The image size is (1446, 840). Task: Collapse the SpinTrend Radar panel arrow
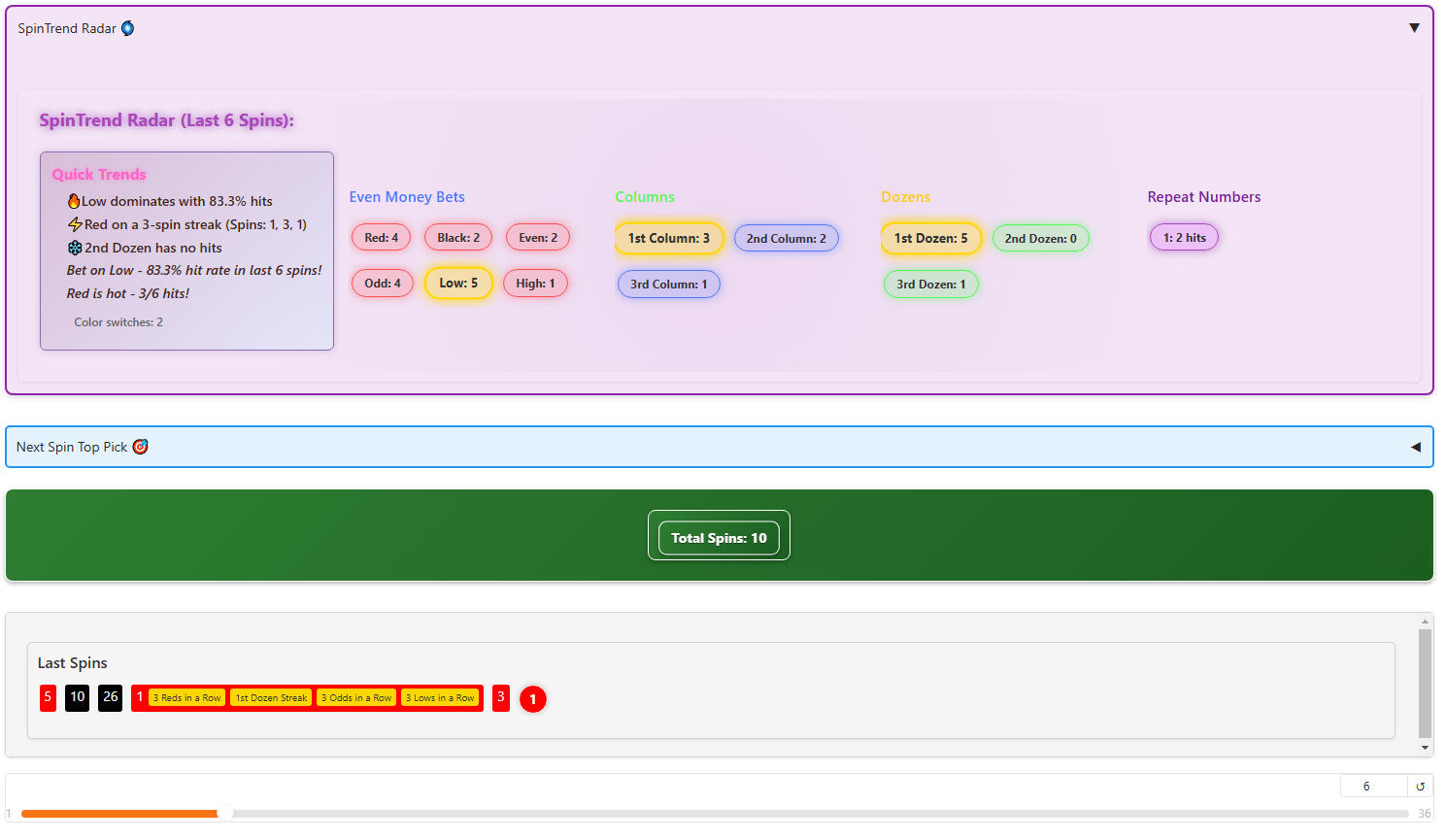pyautogui.click(x=1414, y=28)
